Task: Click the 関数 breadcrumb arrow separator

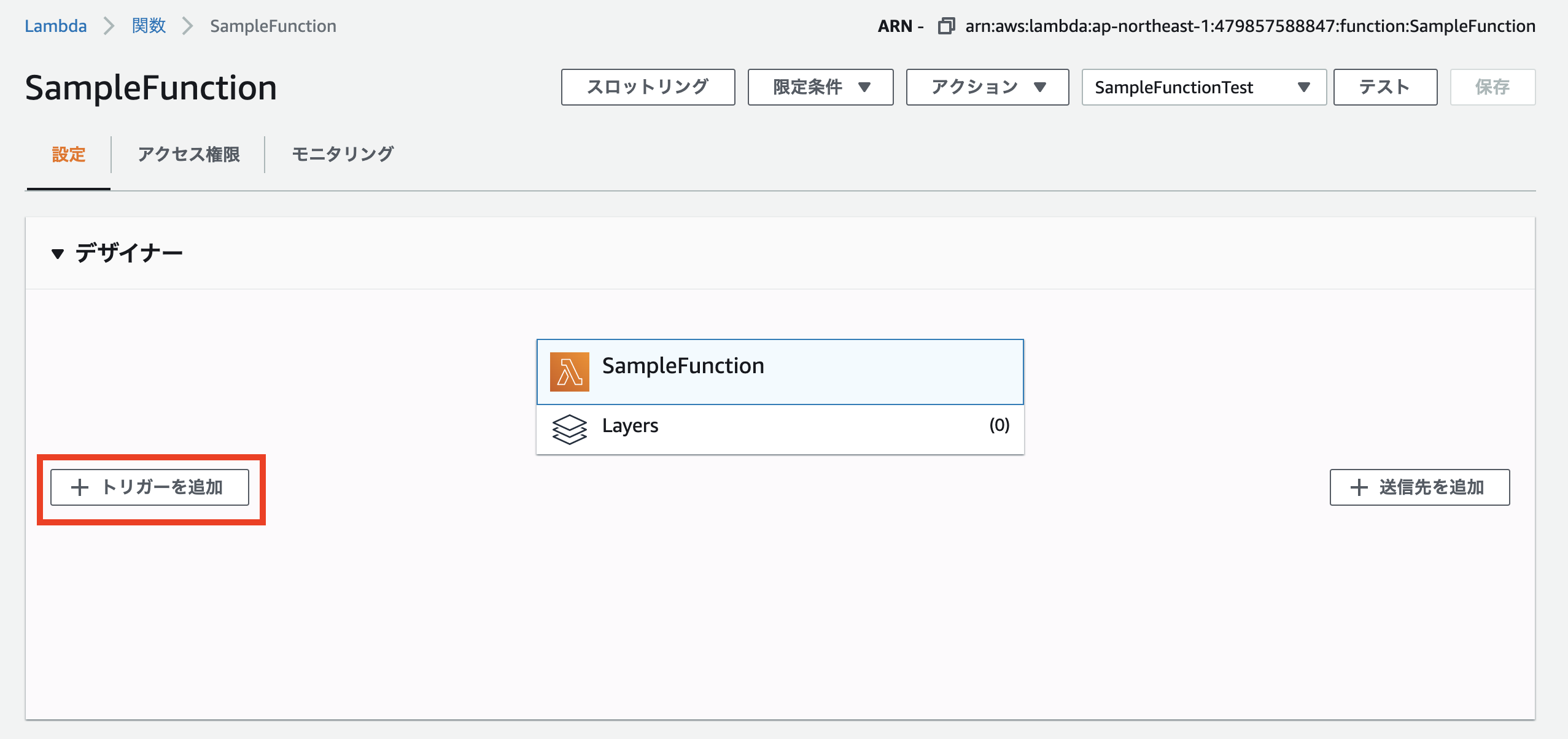Action: 187,26
